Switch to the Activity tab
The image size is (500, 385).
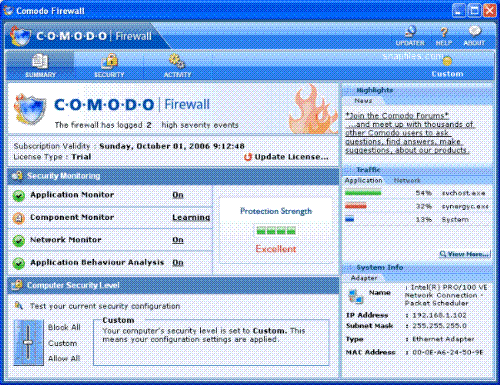coord(177,66)
